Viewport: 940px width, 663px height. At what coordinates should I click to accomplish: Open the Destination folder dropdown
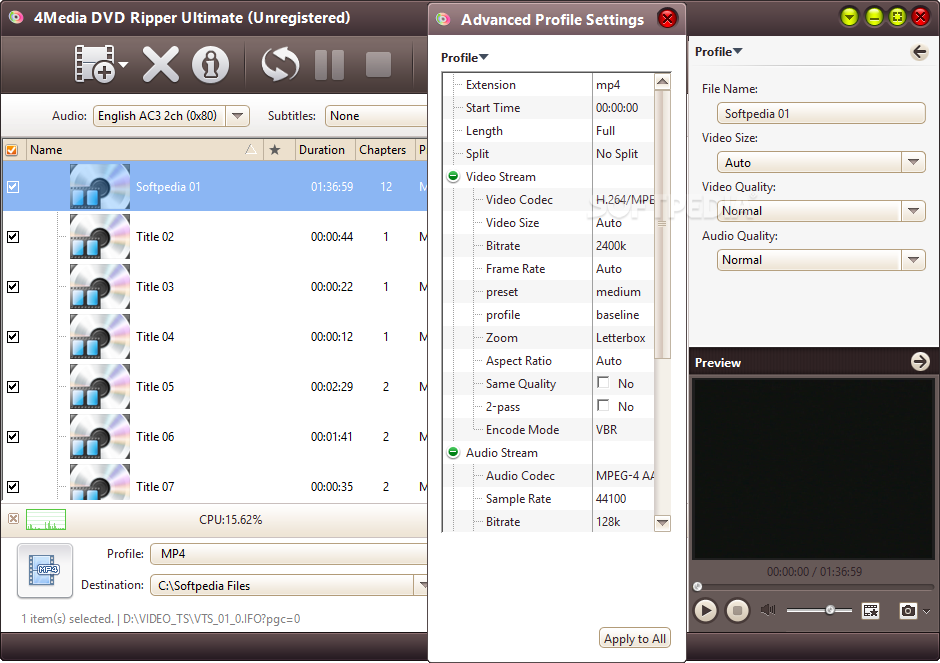click(422, 585)
